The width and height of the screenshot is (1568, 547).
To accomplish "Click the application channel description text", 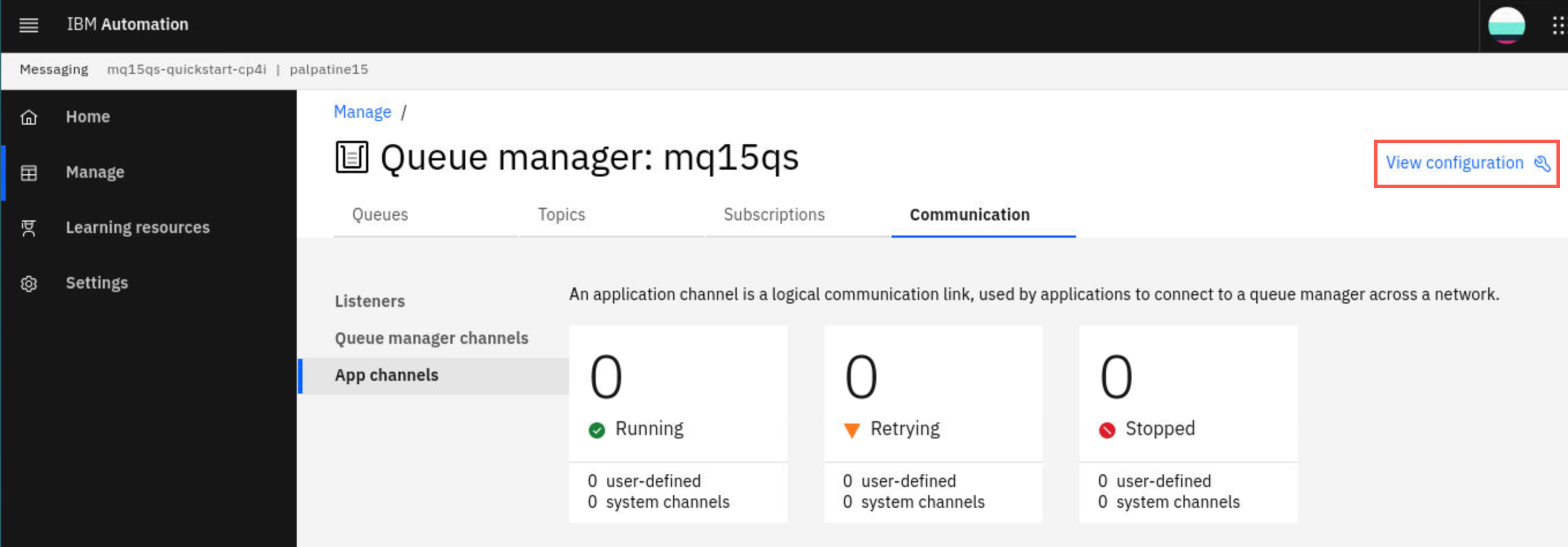I will click(1033, 294).
